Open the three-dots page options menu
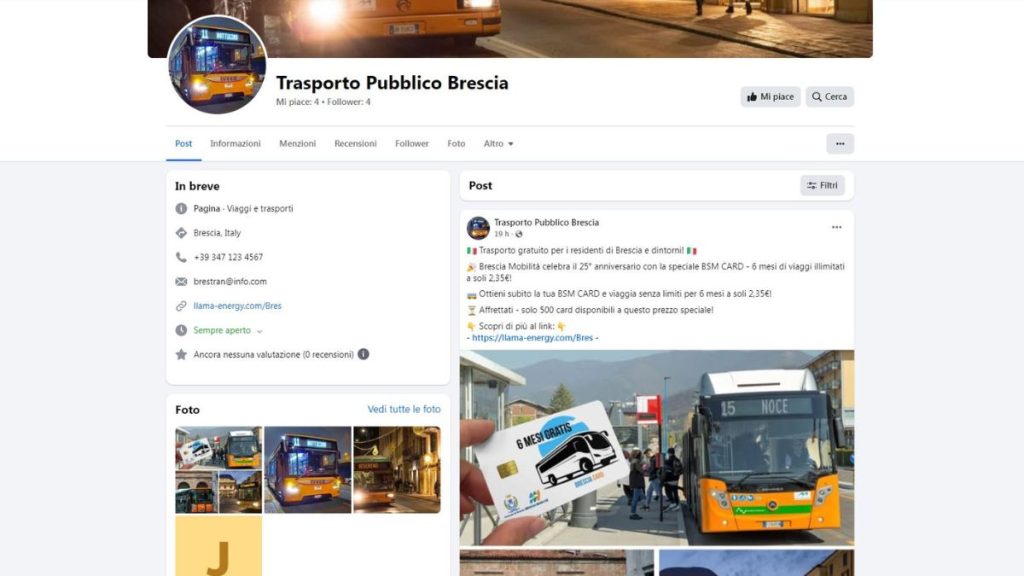This screenshot has height=576, width=1024. (x=840, y=144)
